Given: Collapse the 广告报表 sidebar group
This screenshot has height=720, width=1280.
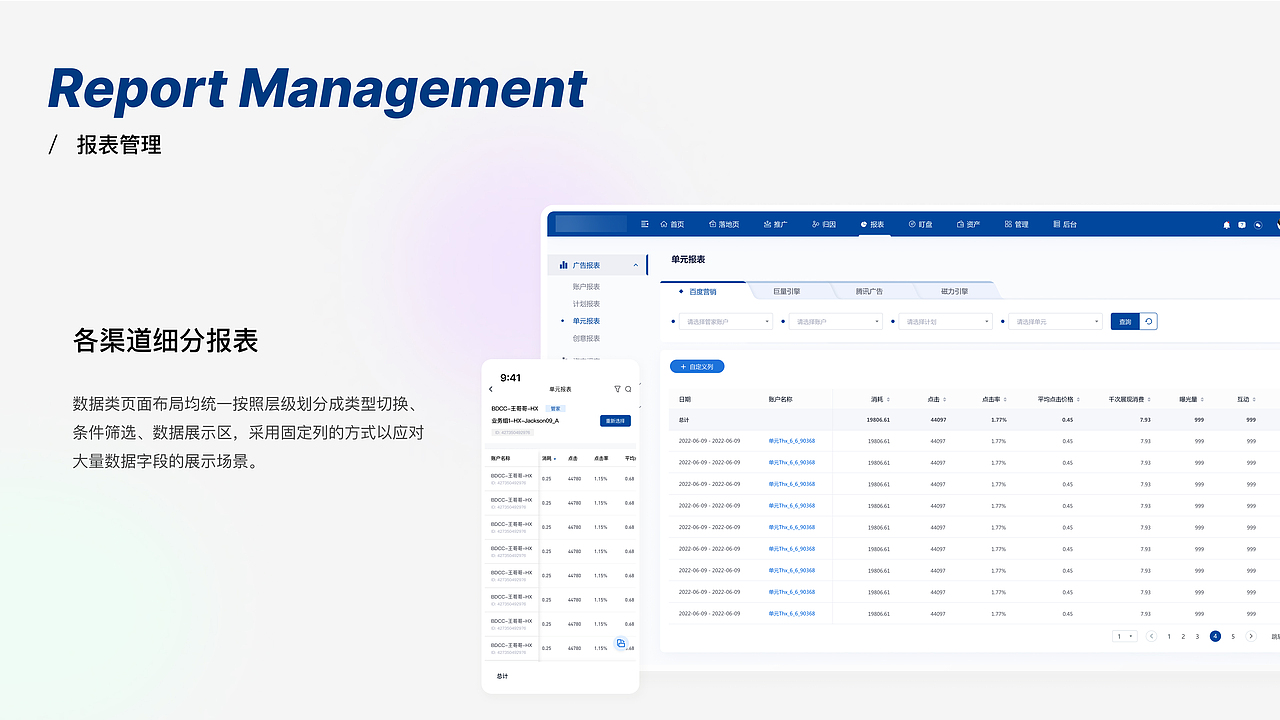Looking at the screenshot, I should [x=636, y=265].
